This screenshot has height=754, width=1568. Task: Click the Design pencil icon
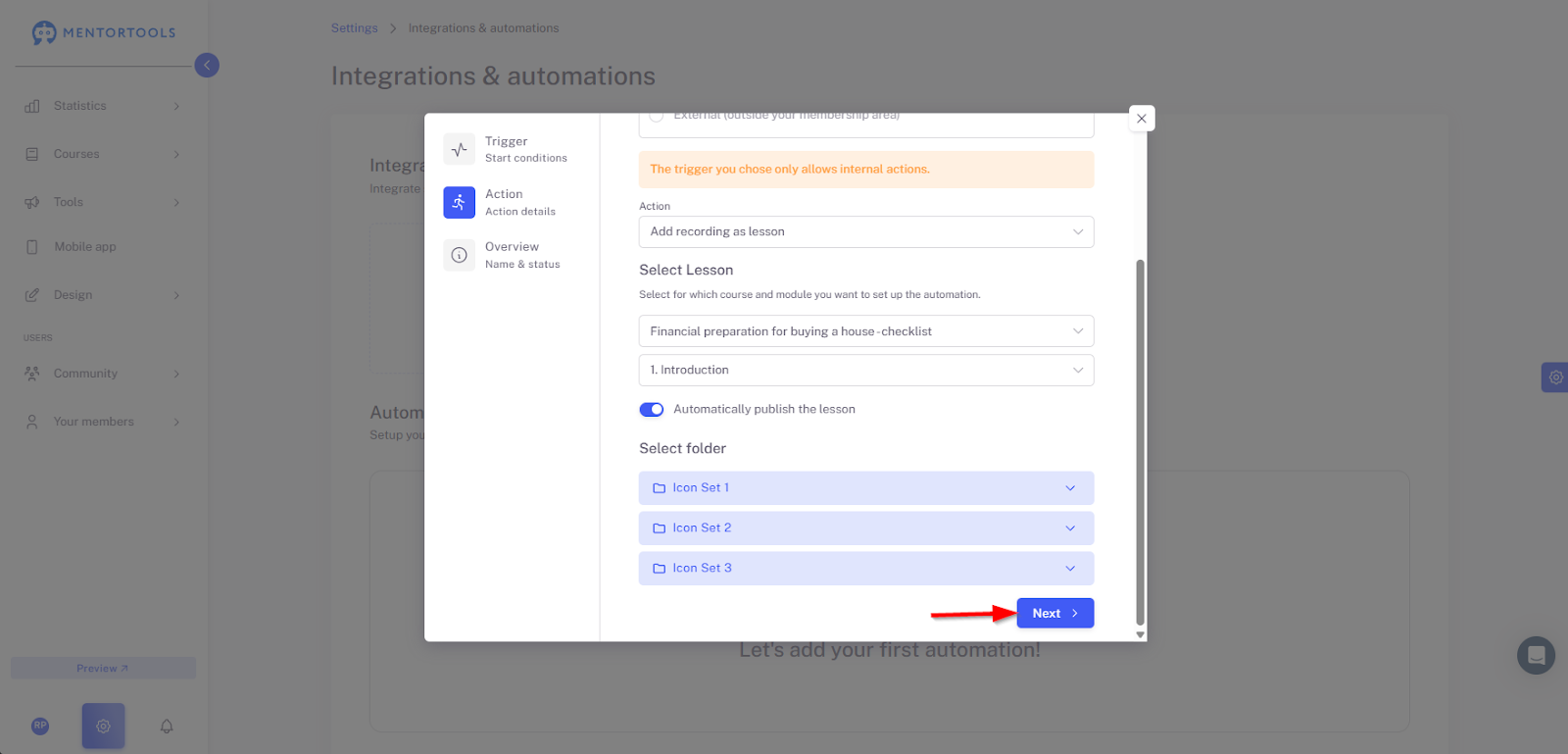click(x=32, y=295)
